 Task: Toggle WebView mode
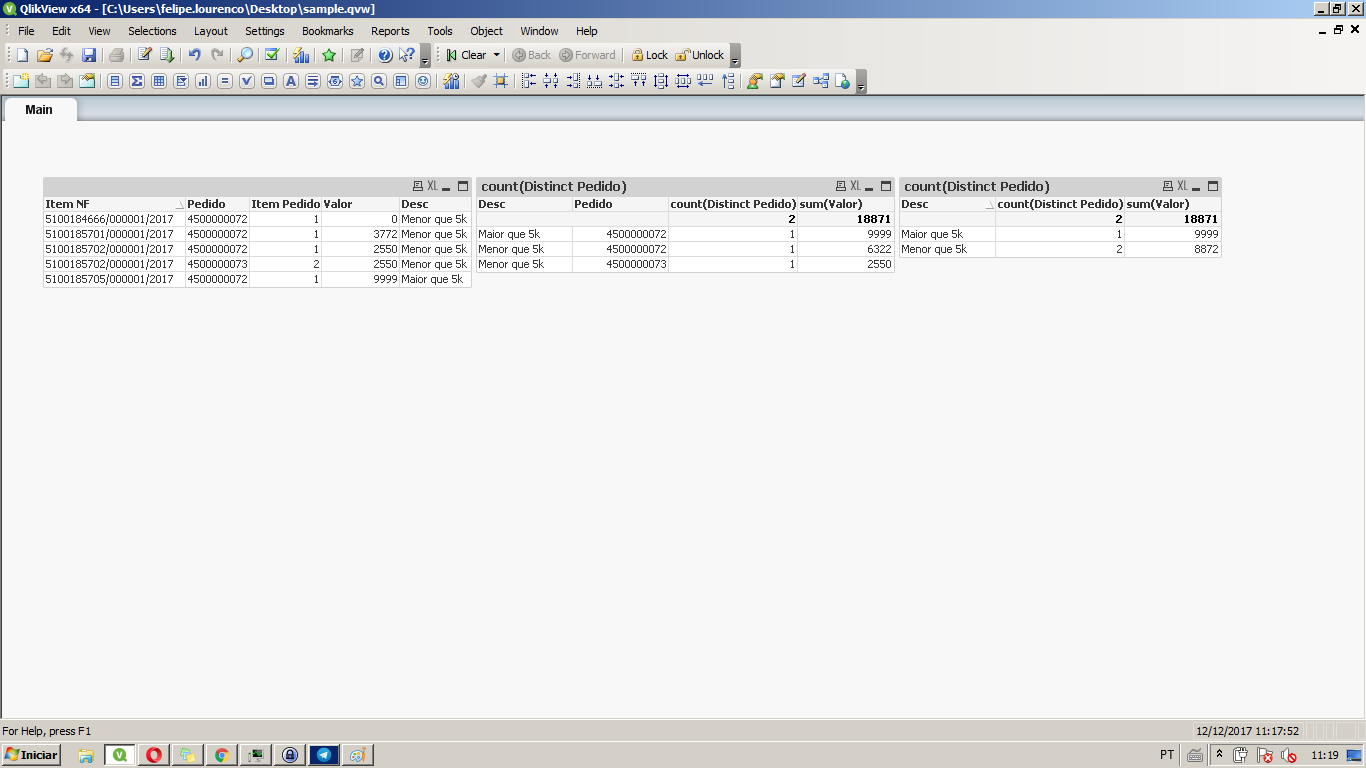(x=843, y=81)
